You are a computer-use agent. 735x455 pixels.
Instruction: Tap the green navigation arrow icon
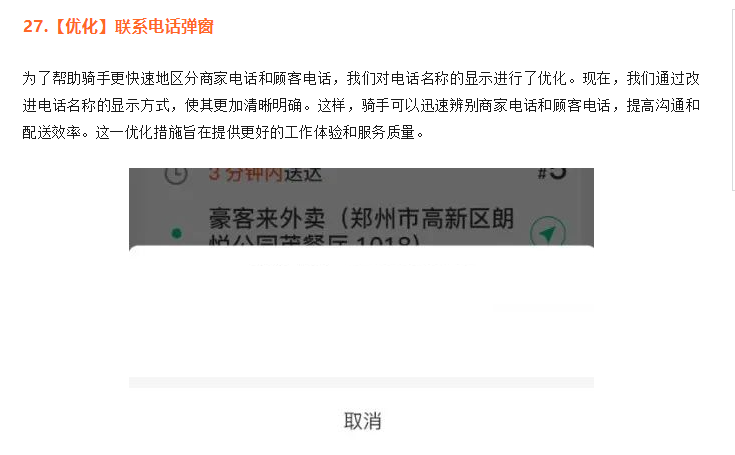point(548,232)
